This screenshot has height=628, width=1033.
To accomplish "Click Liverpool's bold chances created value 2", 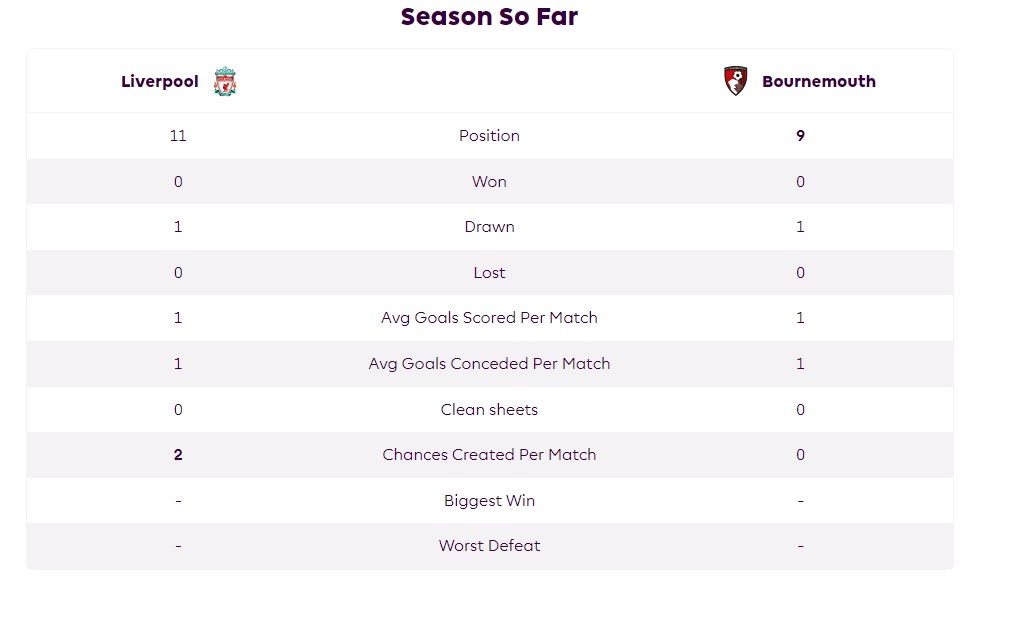I will 178,455.
